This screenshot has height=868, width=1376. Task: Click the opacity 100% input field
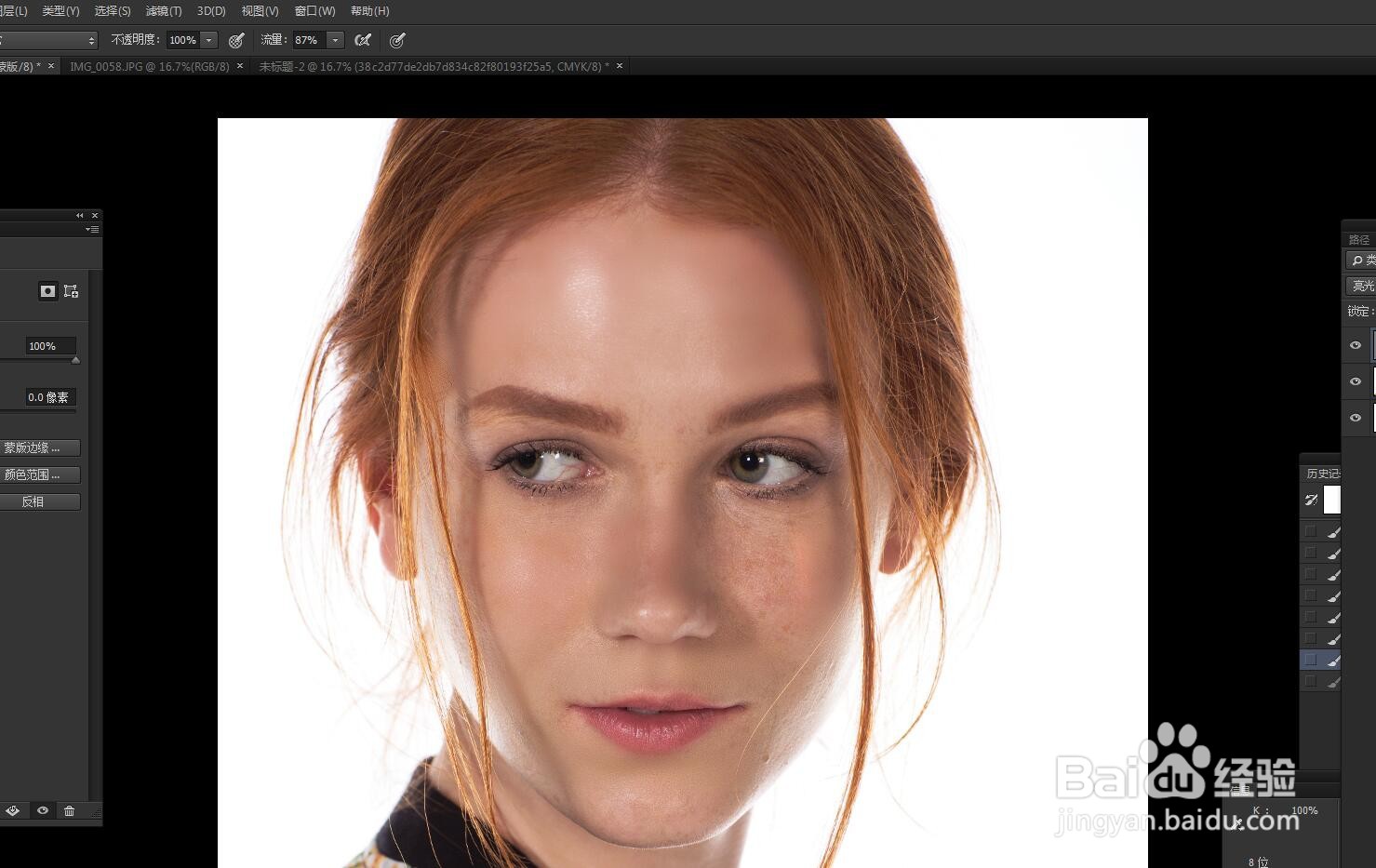tap(183, 40)
